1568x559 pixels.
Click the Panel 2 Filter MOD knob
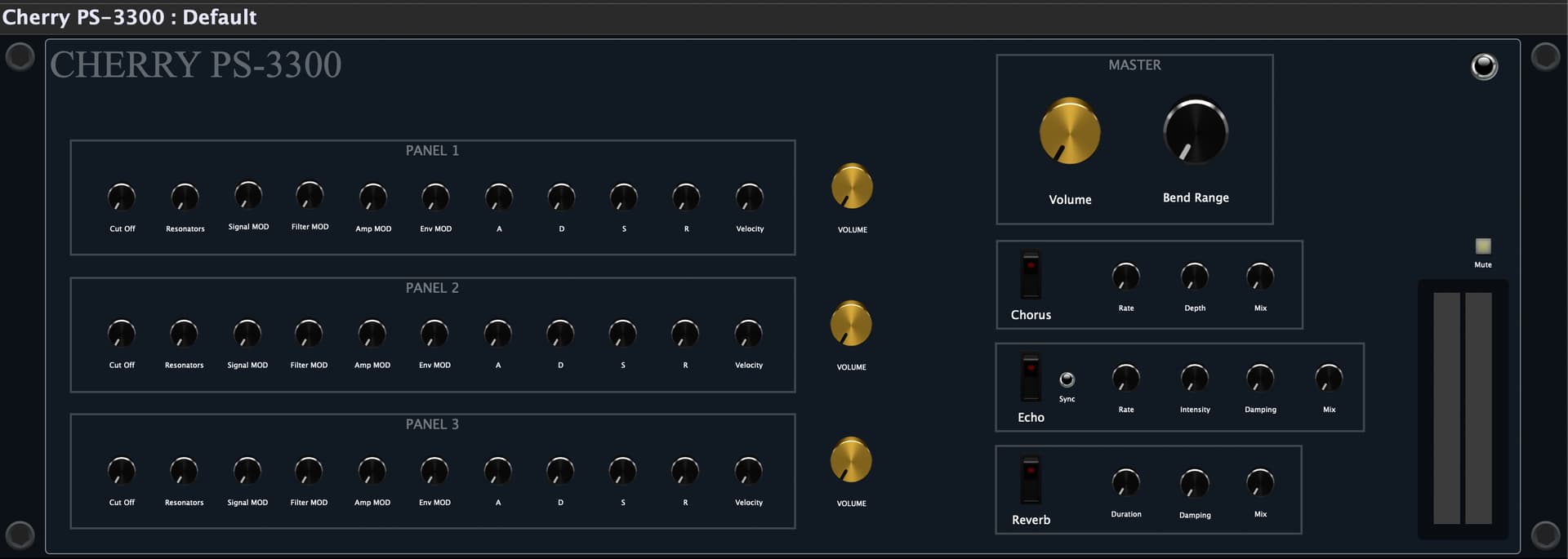309,333
